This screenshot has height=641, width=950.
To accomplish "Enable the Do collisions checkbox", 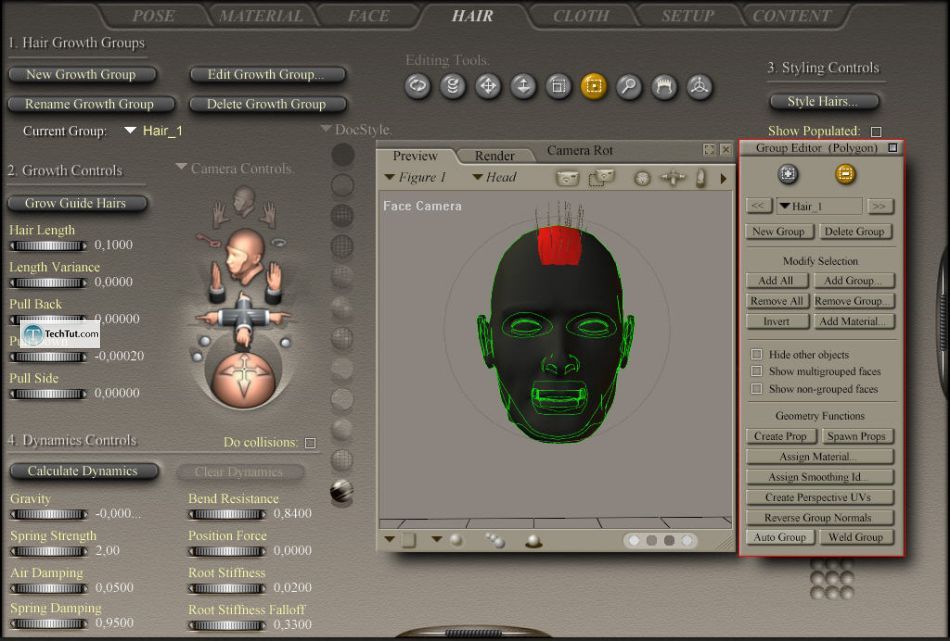I will (x=310, y=443).
